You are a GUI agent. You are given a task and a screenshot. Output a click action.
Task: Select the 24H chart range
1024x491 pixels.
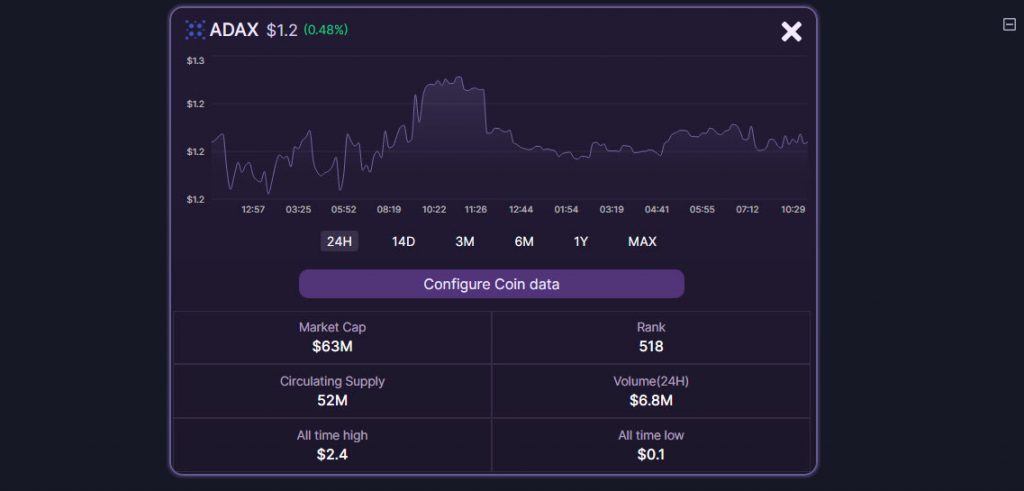tap(339, 242)
